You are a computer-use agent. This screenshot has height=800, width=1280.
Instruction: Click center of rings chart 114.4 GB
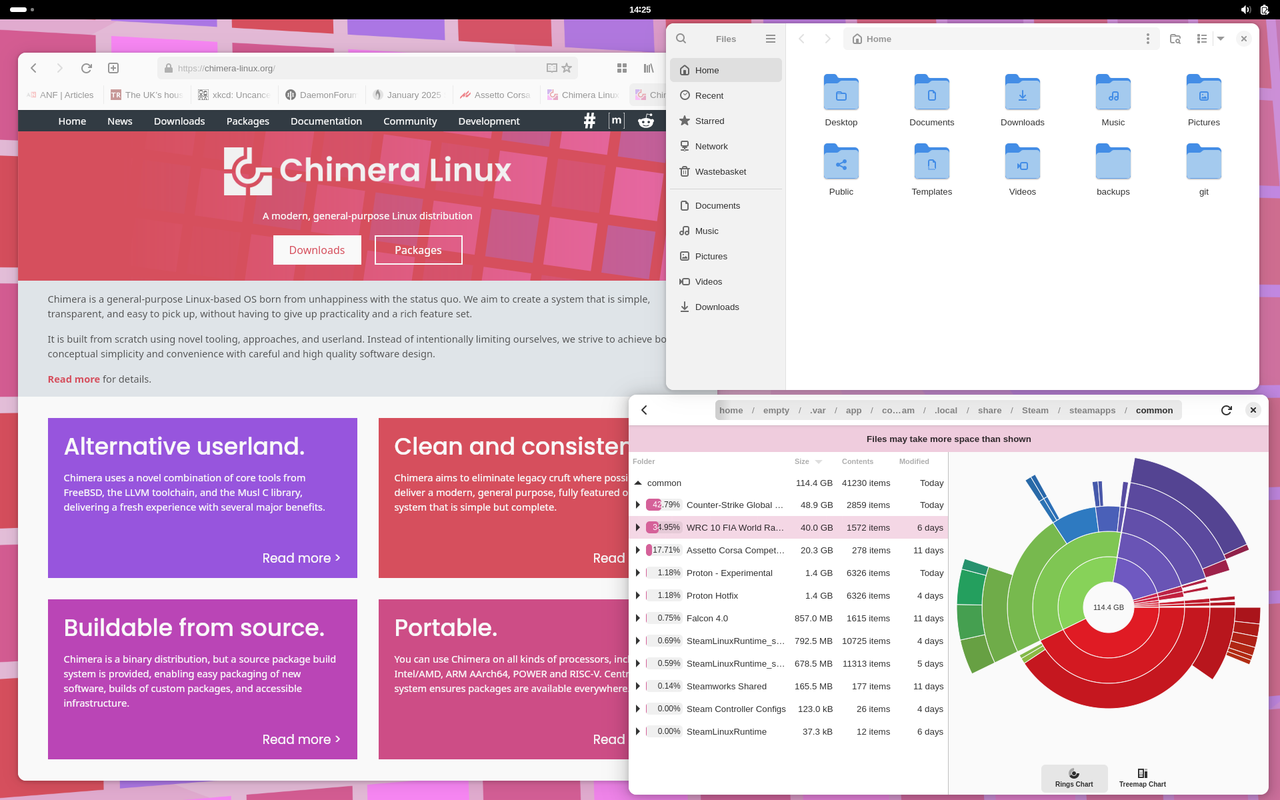coord(1108,607)
